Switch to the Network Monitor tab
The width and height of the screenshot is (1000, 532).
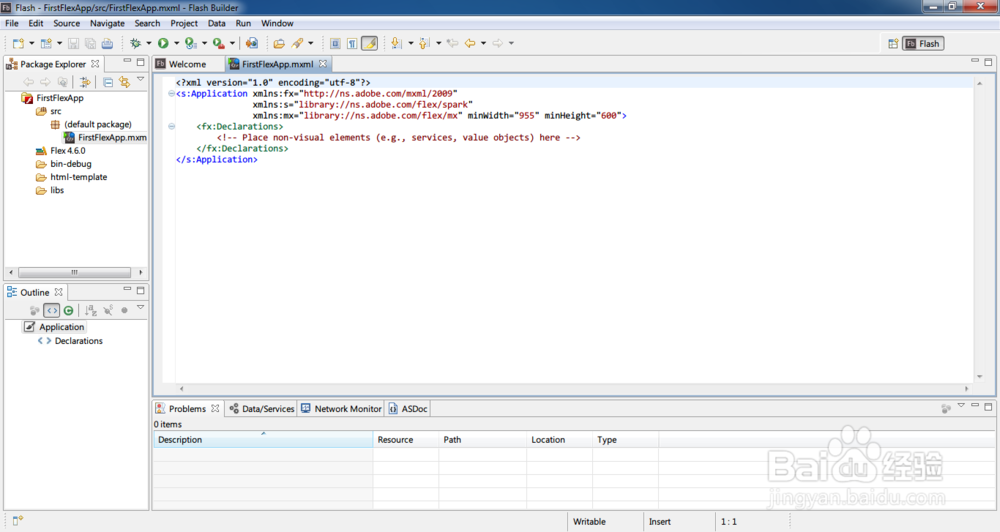tap(341, 409)
